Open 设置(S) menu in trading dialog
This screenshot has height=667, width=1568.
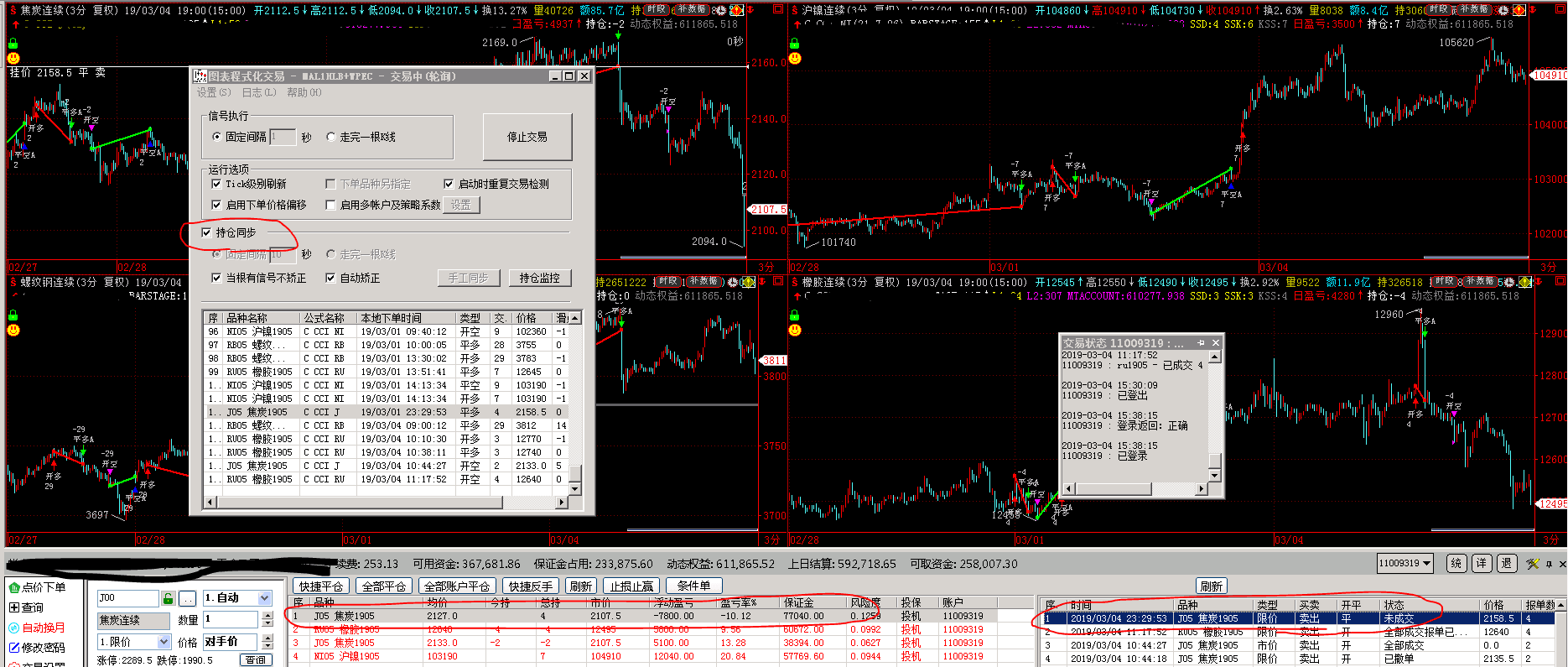pyautogui.click(x=214, y=92)
